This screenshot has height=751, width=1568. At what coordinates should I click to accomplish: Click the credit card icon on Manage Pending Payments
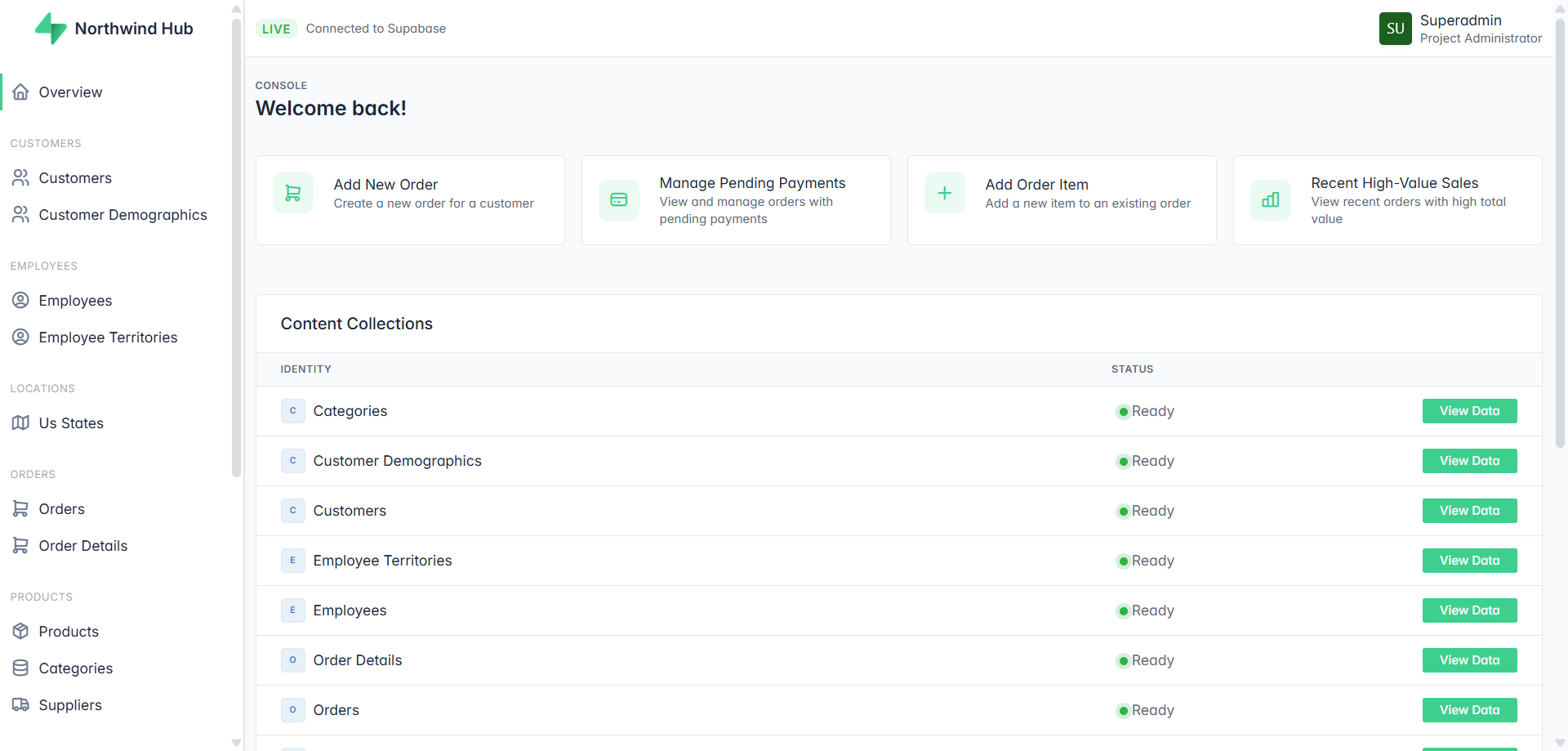tap(619, 200)
